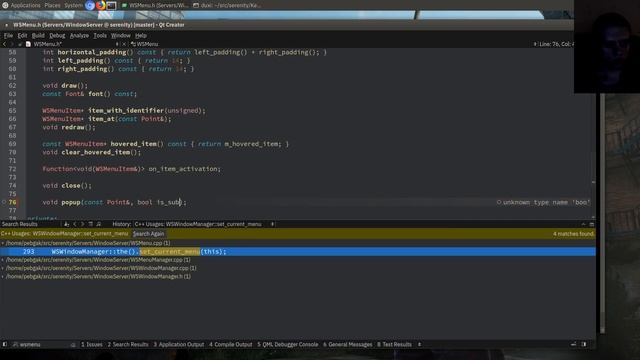The width and height of the screenshot is (640, 360).
Task: Select the WSMenuManager.cpp result path row
Action: (98, 260)
